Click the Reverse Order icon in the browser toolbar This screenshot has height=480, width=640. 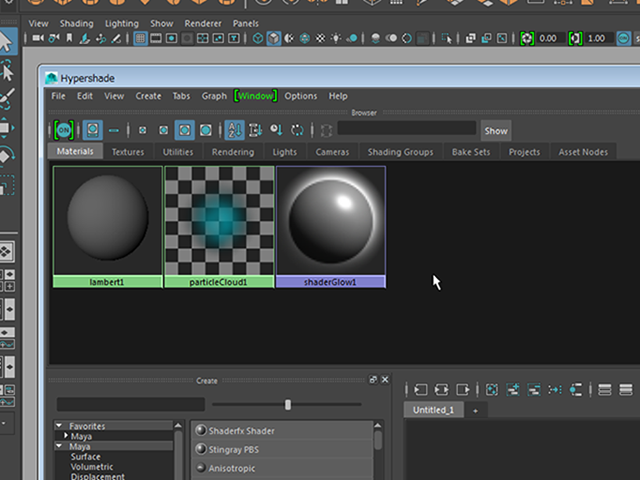(x=297, y=131)
